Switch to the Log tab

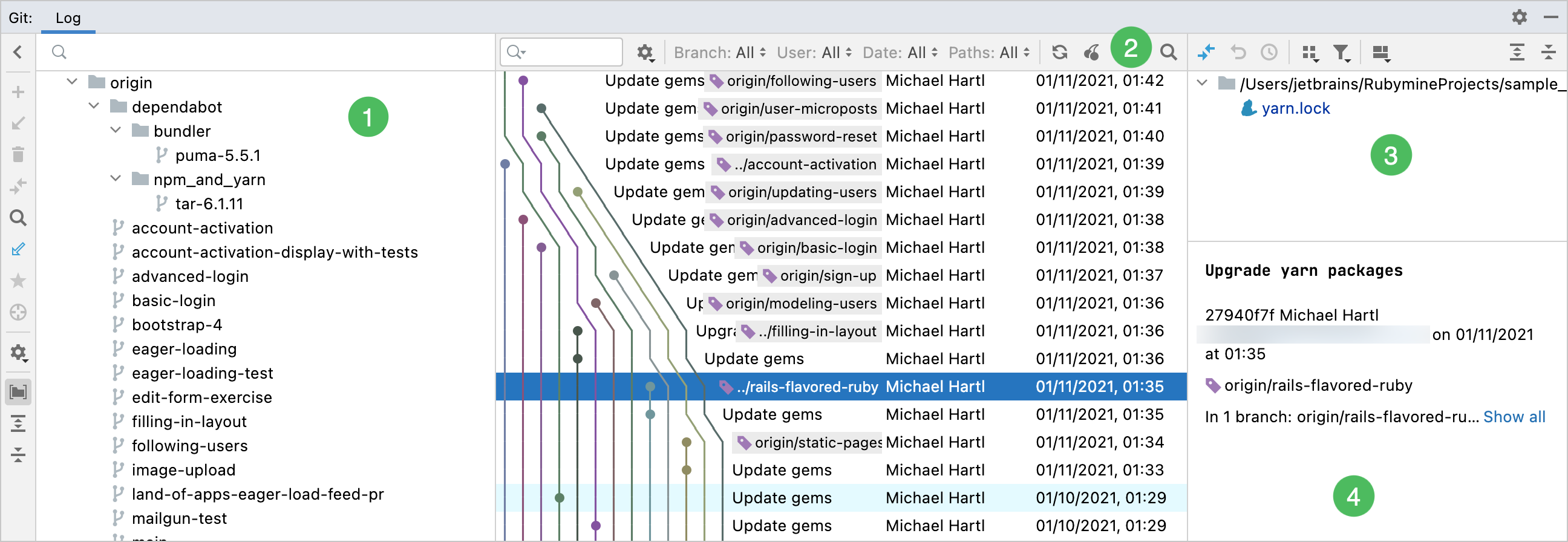[68, 18]
